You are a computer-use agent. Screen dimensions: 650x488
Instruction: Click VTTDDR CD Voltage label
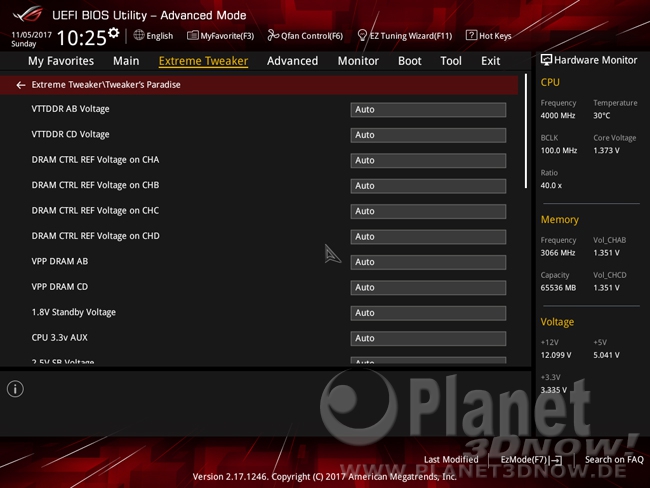(70, 134)
